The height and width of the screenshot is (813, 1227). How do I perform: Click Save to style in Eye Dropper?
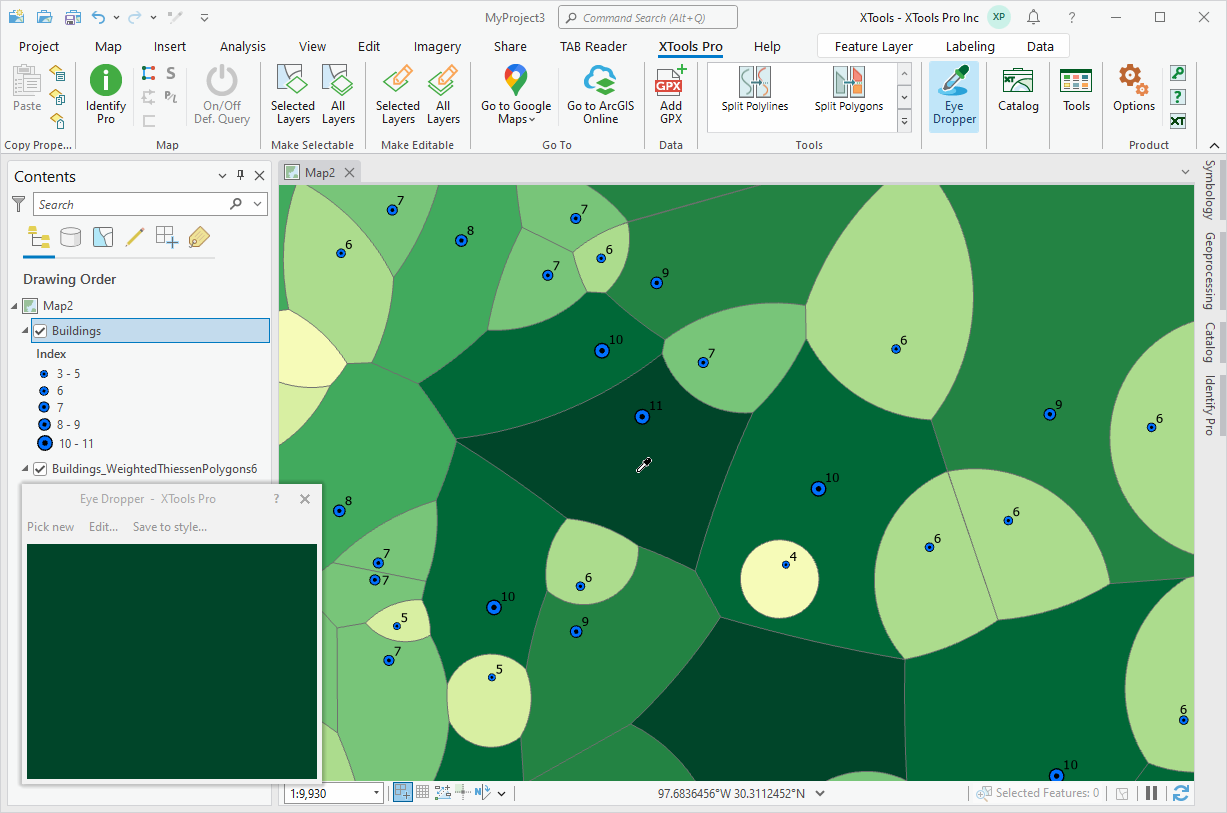[x=169, y=527]
